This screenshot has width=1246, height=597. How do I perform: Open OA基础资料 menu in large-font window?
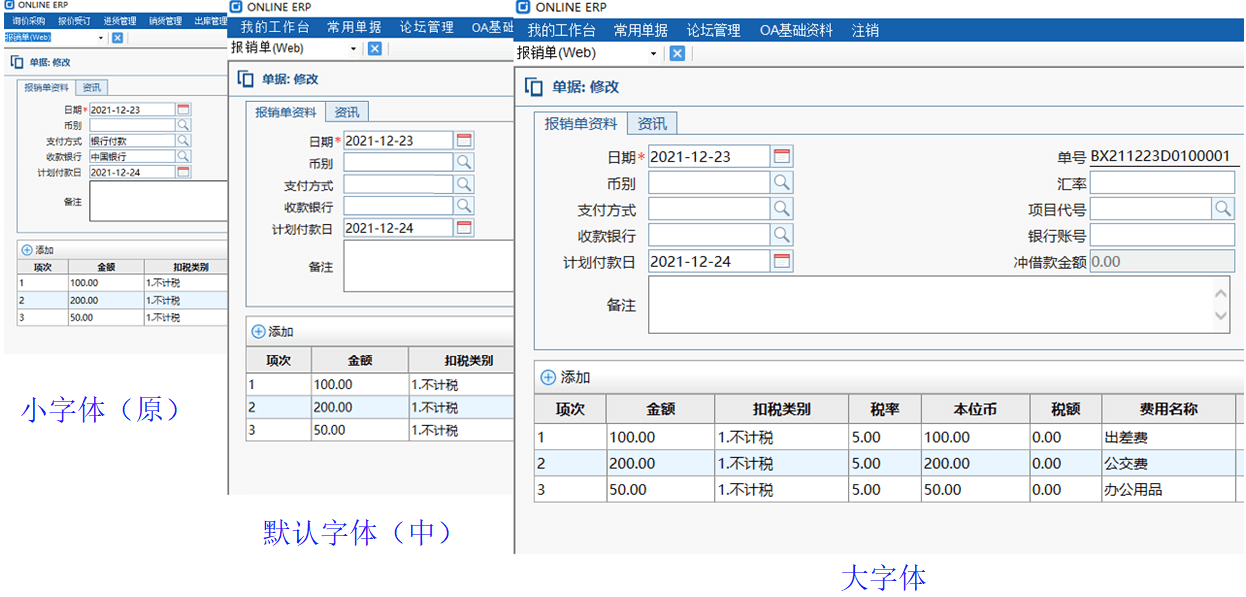796,30
